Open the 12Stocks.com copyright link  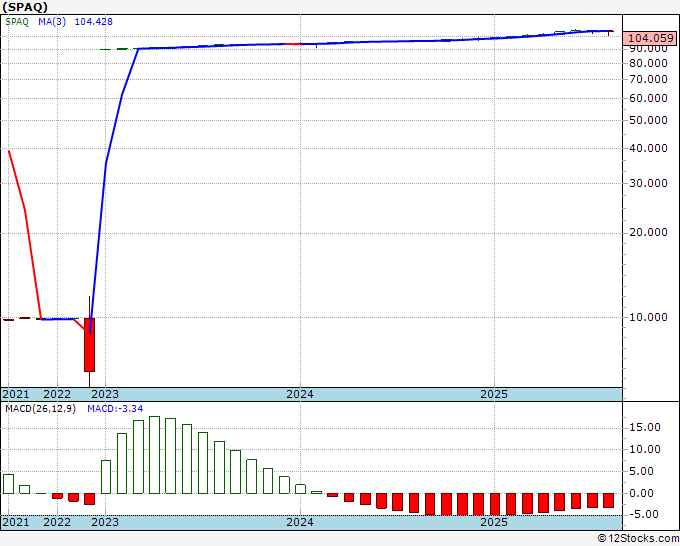638,539
